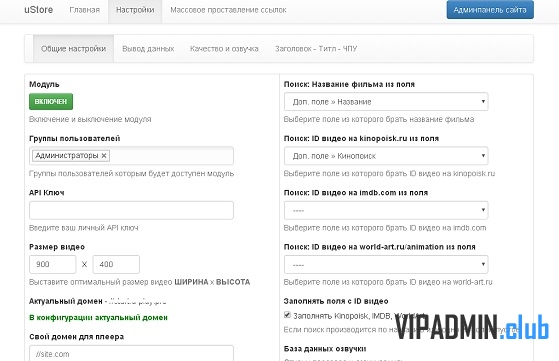The image size is (559, 361).
Task: Focus the API Ключ input field
Action: tap(131, 210)
